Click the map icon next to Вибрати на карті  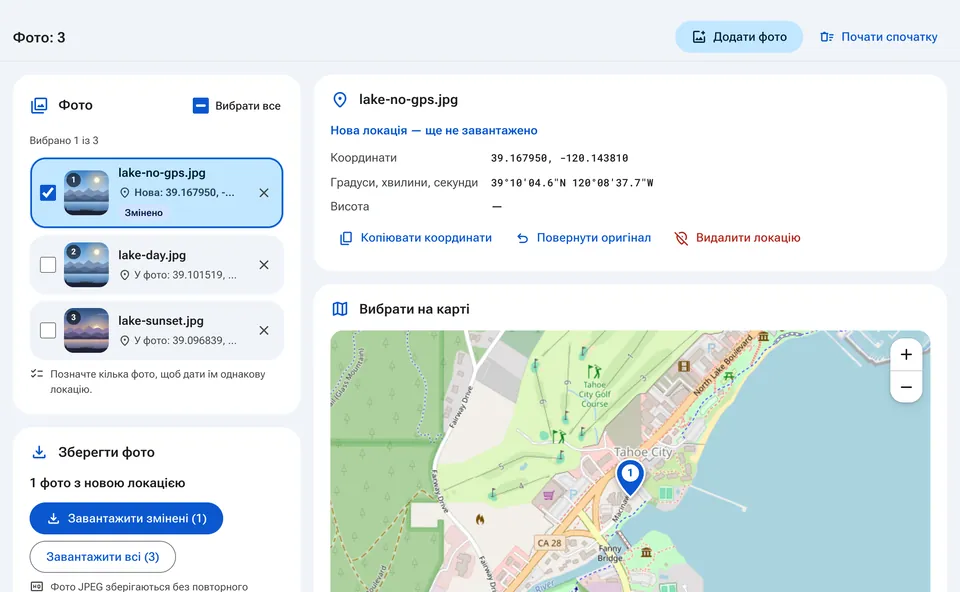(x=340, y=309)
